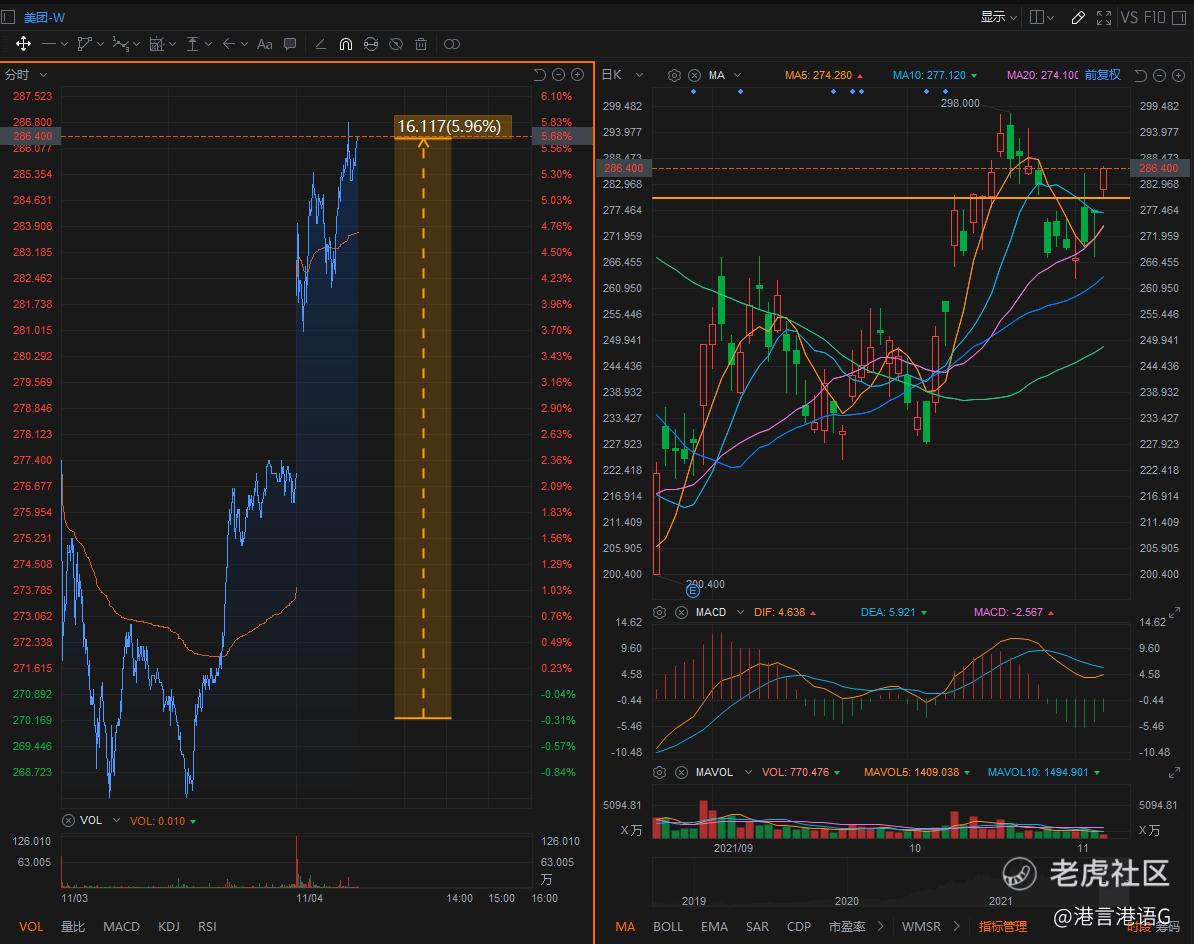Click the trash icon to delete drawings
Viewport: 1194px width, 944px height.
pyautogui.click(x=421, y=44)
